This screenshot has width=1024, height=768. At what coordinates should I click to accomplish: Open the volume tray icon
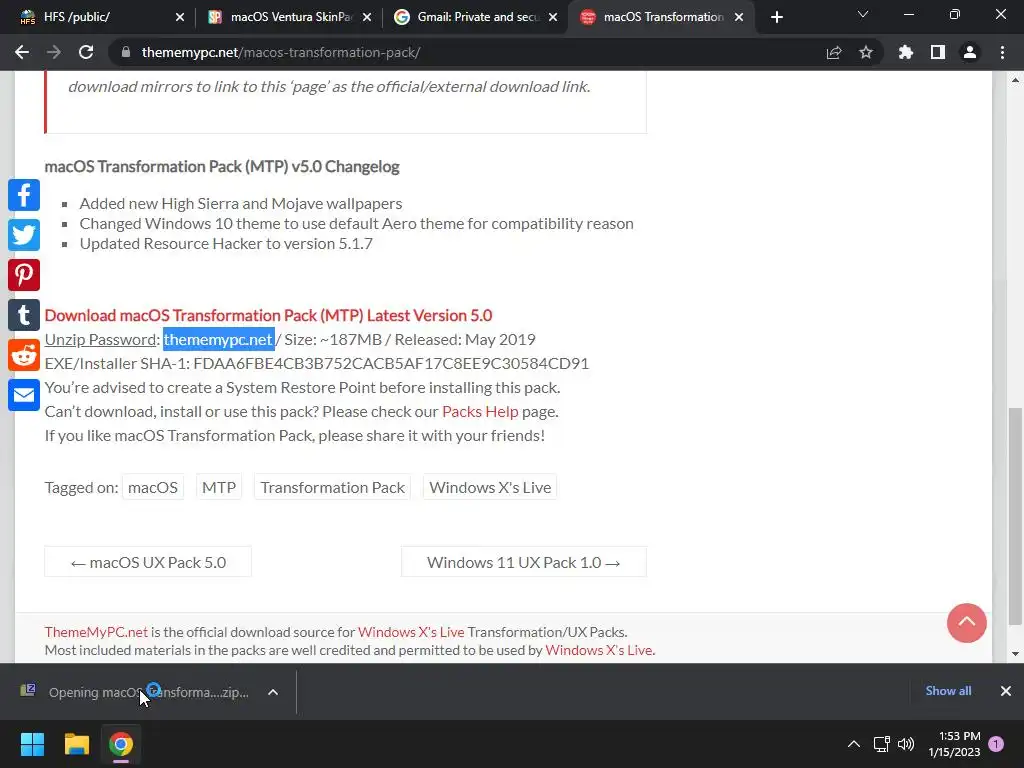point(906,744)
